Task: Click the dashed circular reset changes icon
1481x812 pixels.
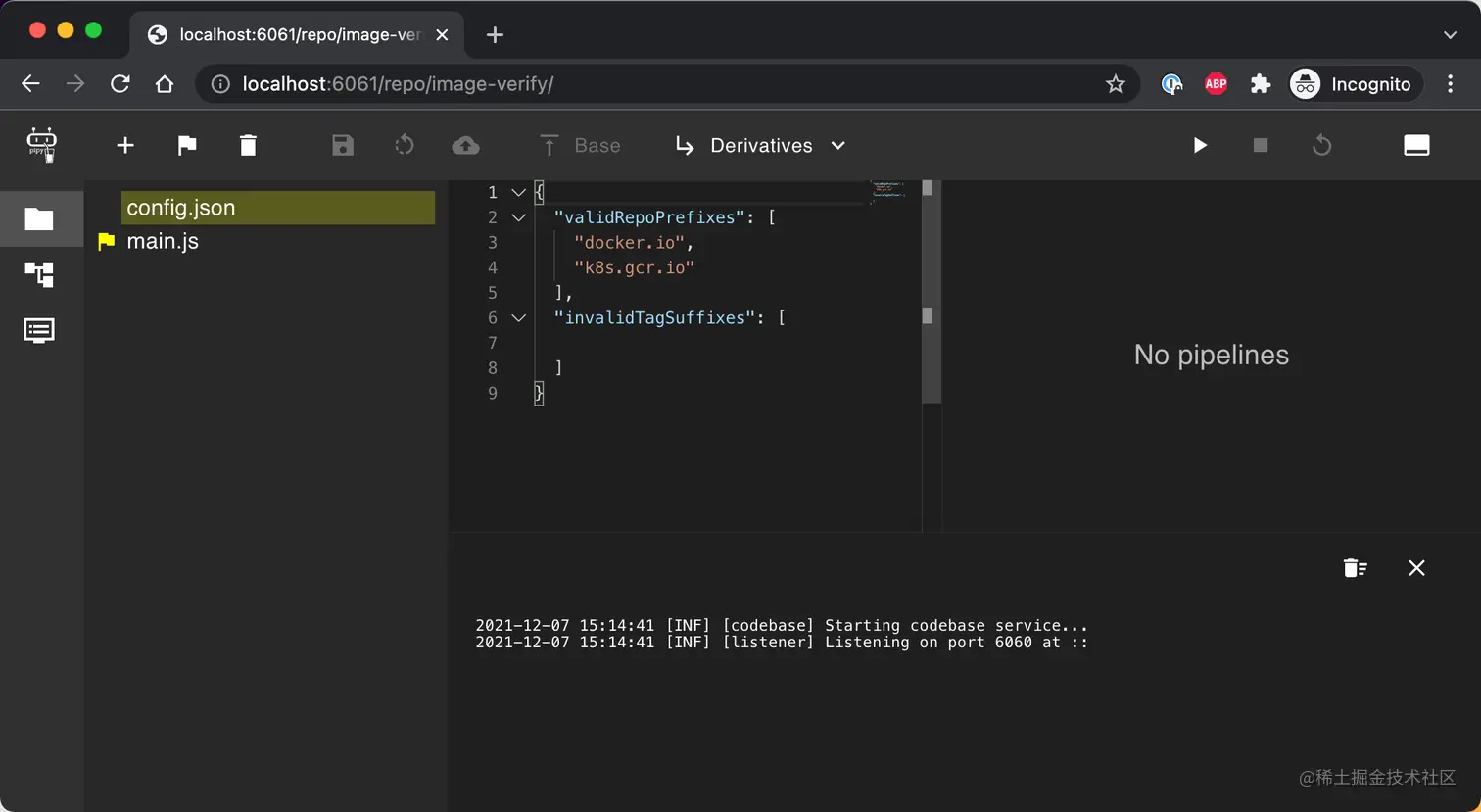Action: coord(405,145)
